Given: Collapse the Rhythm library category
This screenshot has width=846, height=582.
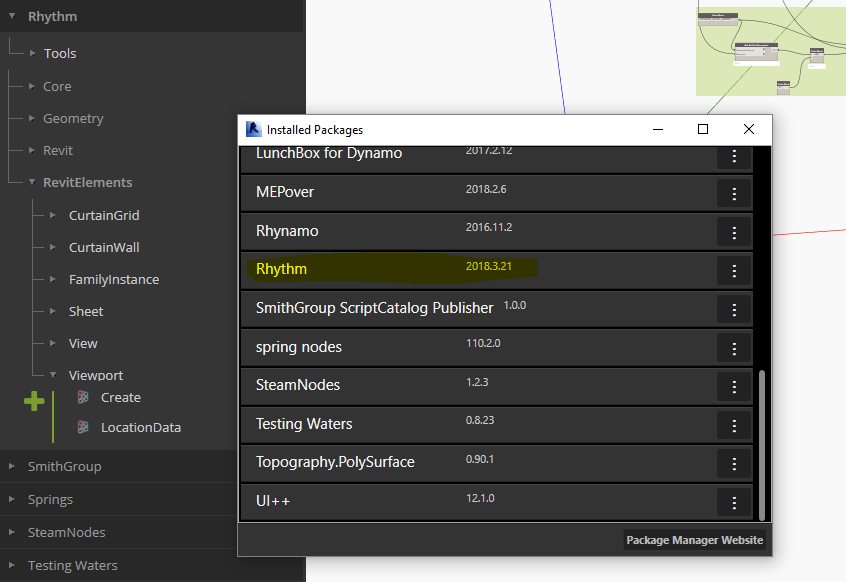Looking at the screenshot, I should pos(12,16).
